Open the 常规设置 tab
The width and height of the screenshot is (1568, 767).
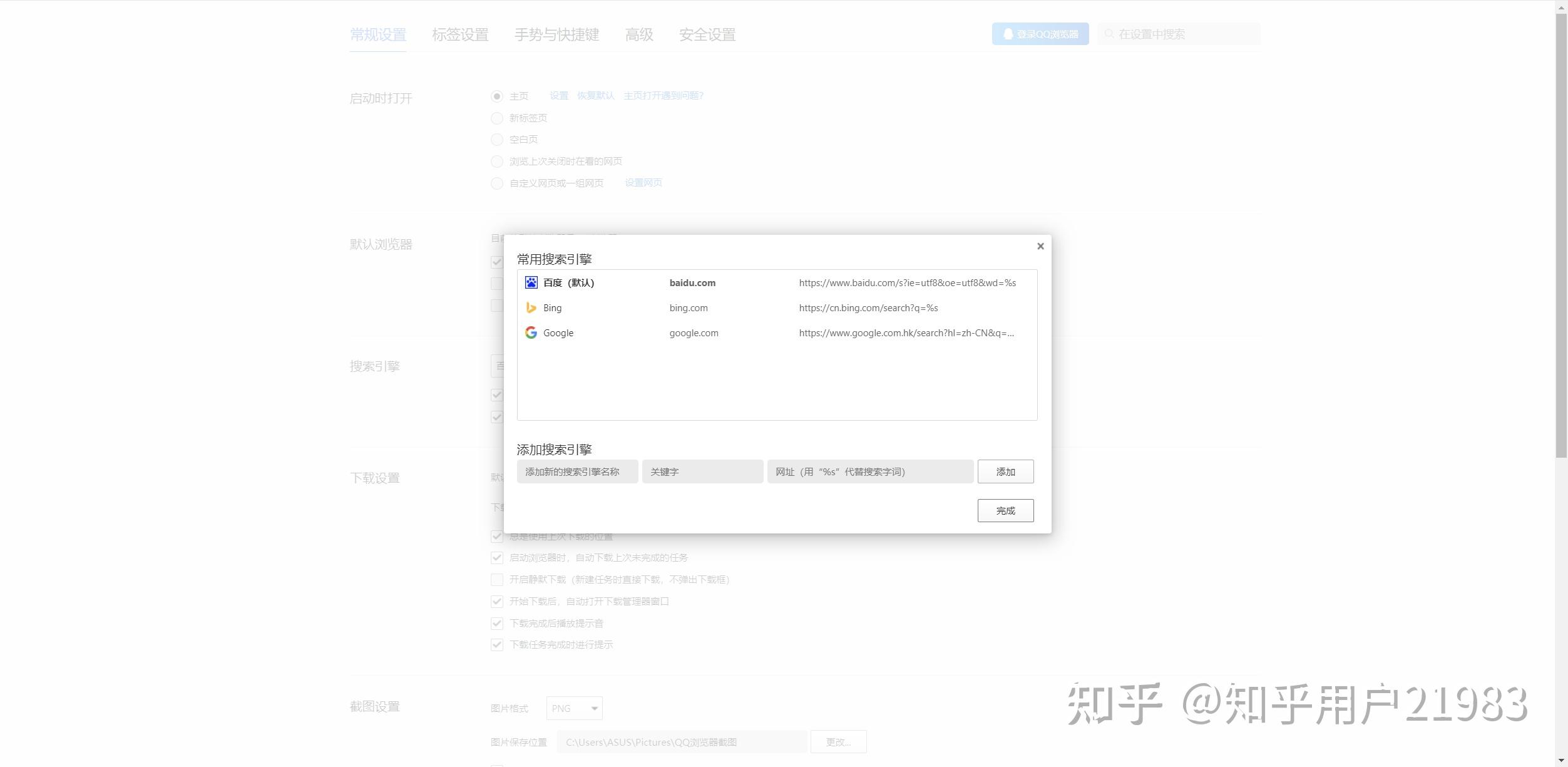(378, 34)
